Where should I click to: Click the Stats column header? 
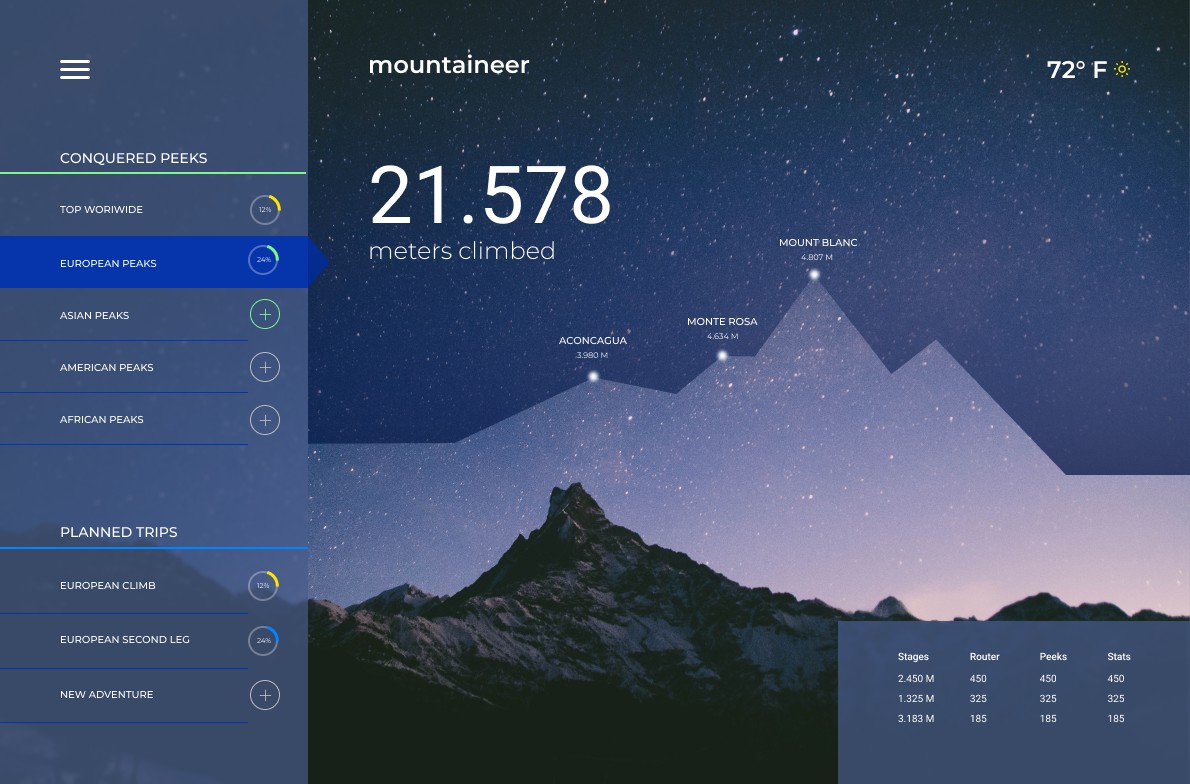1119,656
